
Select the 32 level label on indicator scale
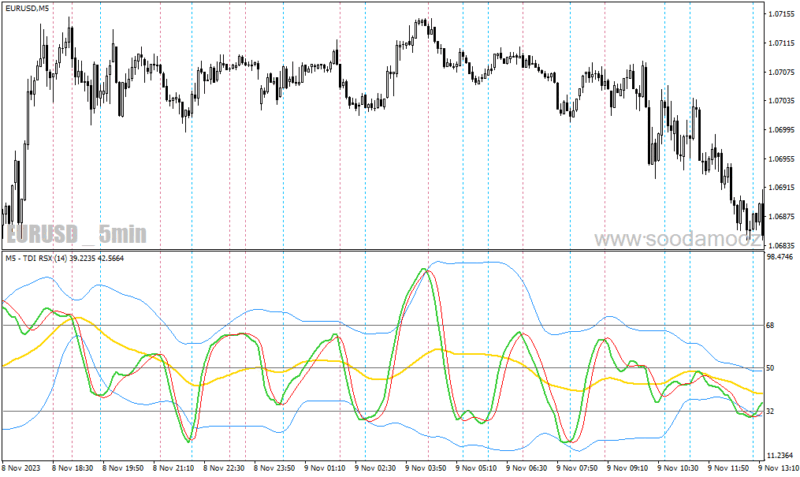tap(770, 411)
